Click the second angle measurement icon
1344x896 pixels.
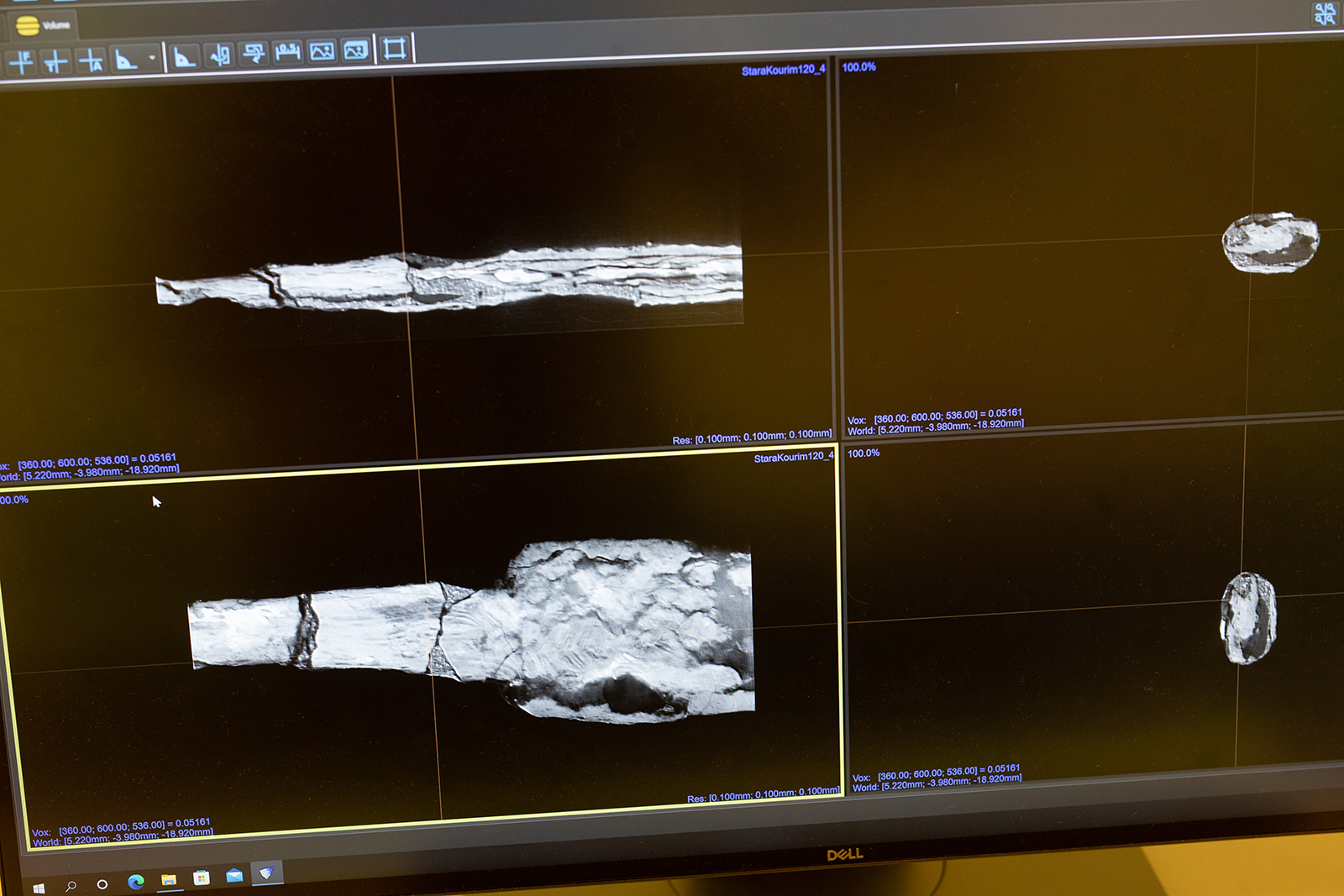184,57
